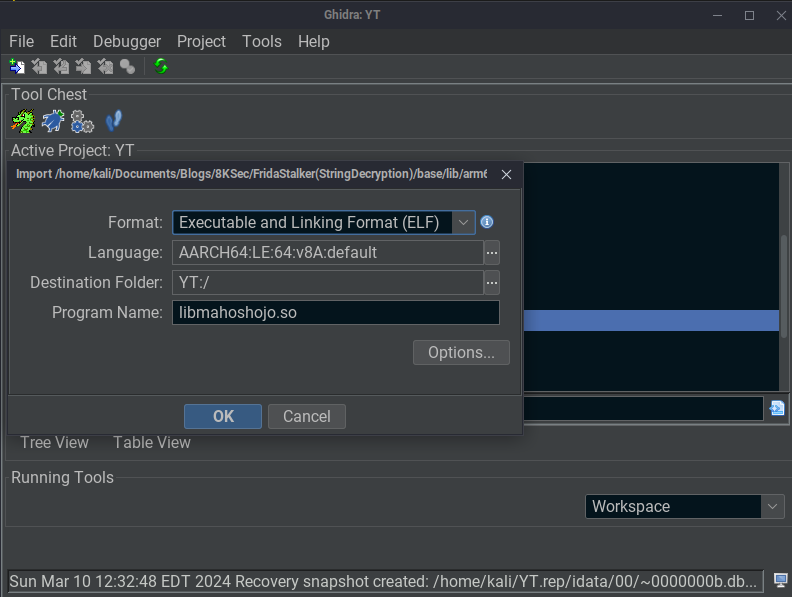Open the Emulator gears tool
This screenshot has height=597, width=792.
pyautogui.click(x=82, y=122)
